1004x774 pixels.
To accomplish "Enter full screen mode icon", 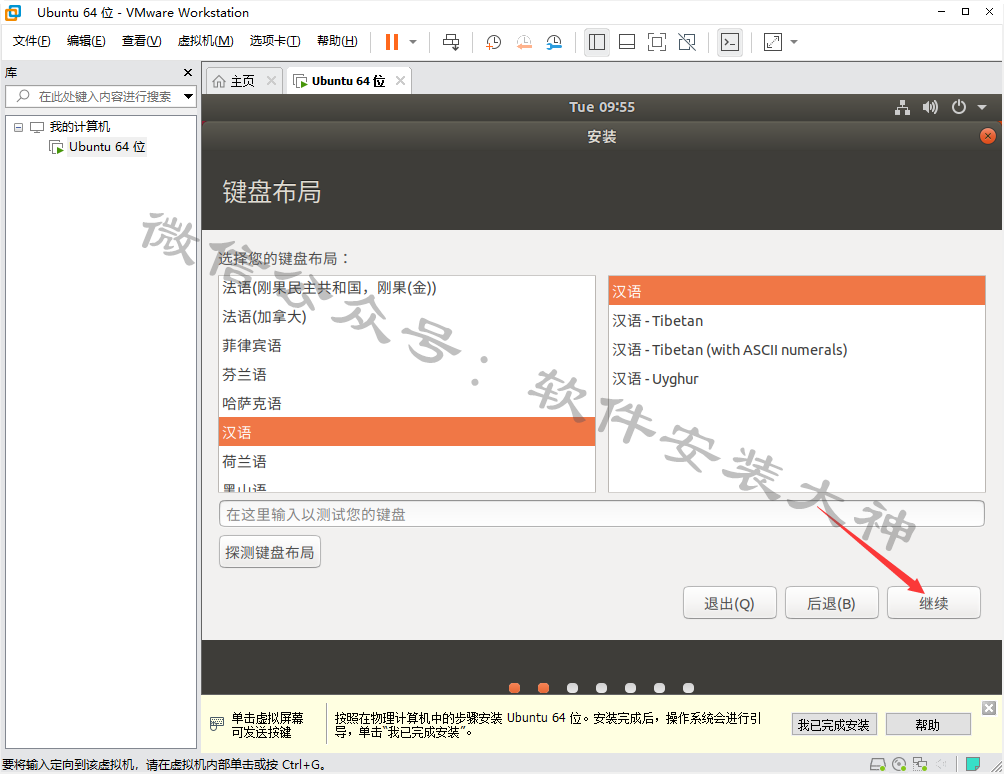I will click(x=657, y=42).
